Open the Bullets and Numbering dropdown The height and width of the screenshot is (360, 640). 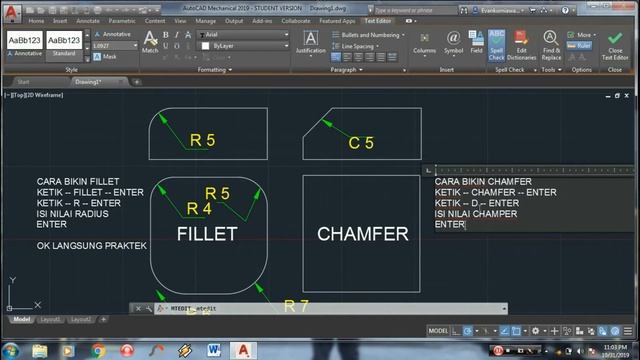pyautogui.click(x=369, y=35)
